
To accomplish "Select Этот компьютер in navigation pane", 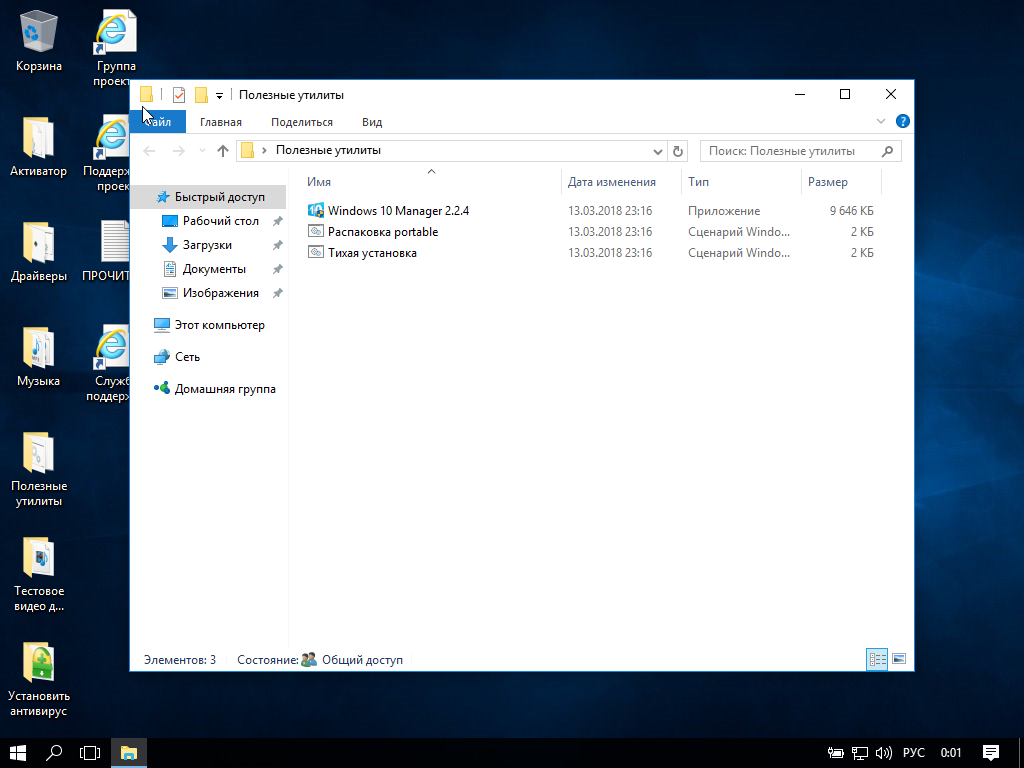I will tap(219, 325).
